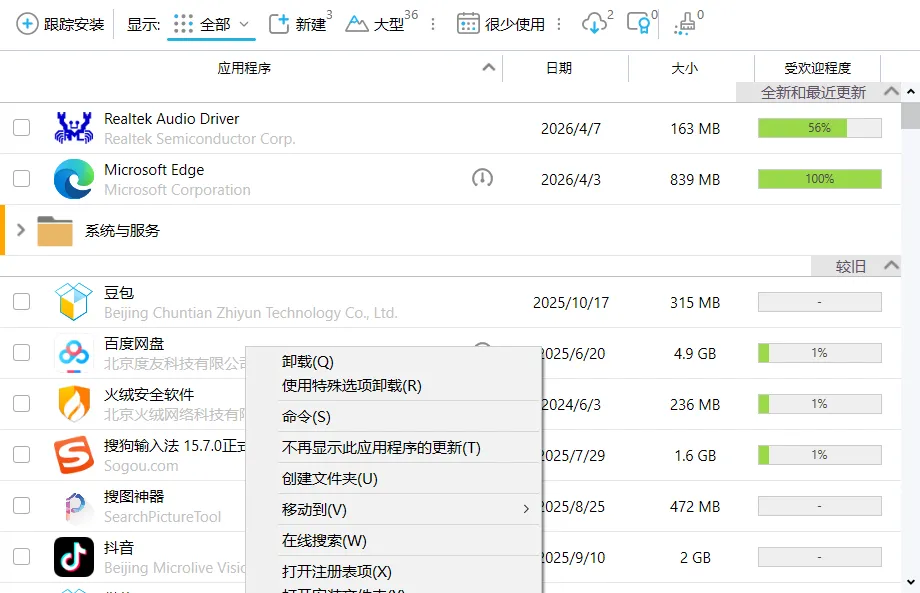Filter by 大型 large applications
920x593 pixels.
pyautogui.click(x=381, y=23)
